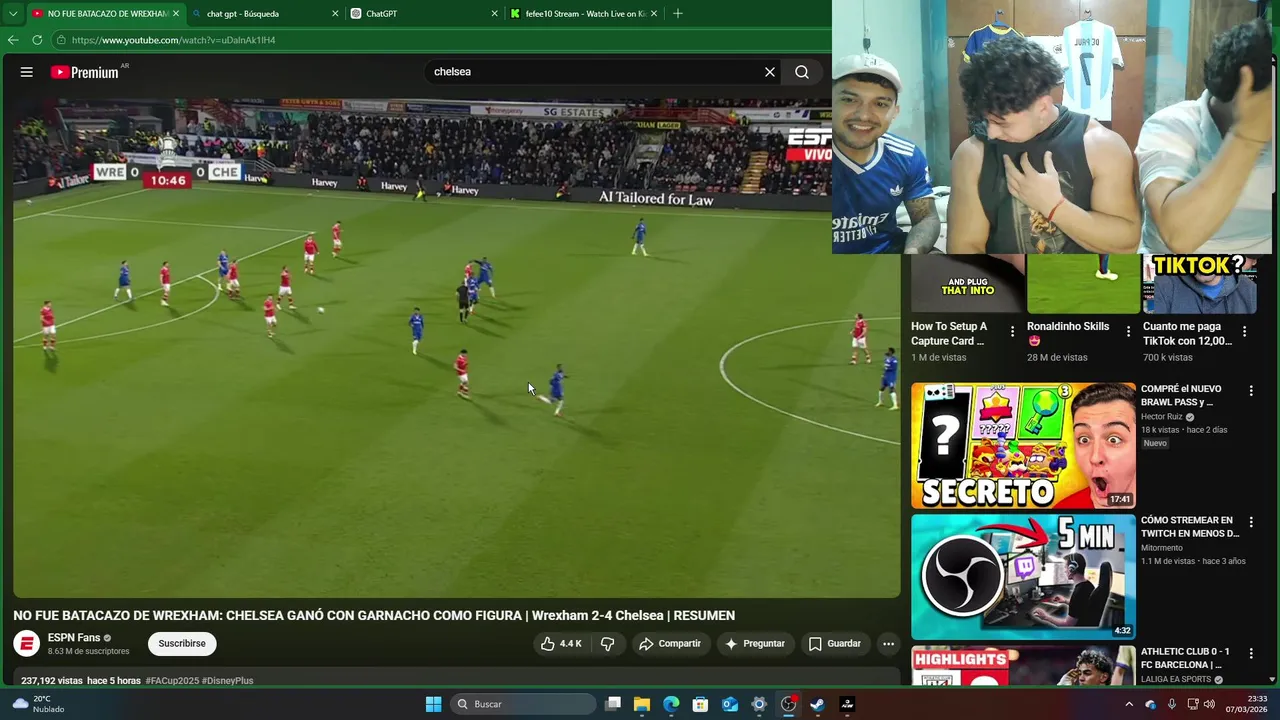Open Outlook from the taskbar
This screenshot has height=720, width=1280.
point(730,704)
